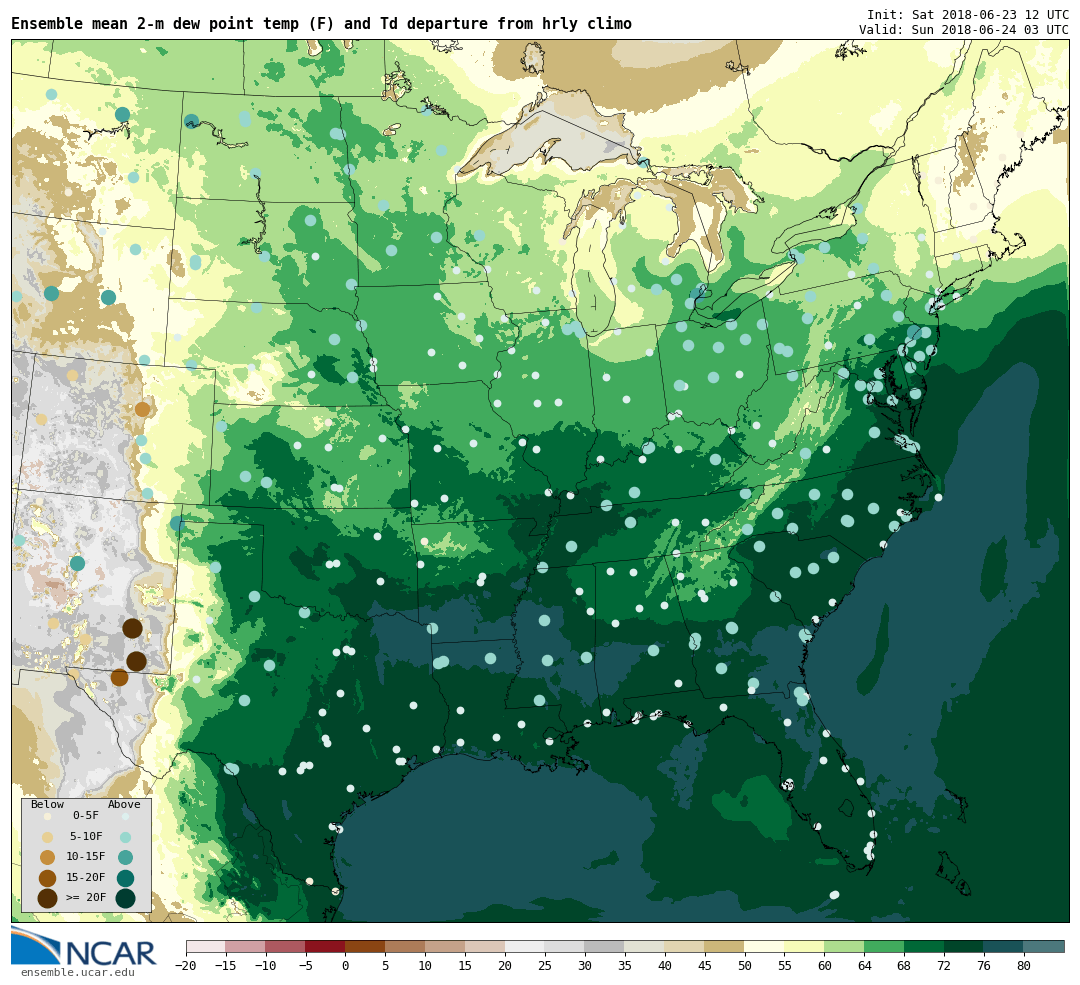Click the '10-15F' legend label
Viewport: 1080px width, 985px height.
click(86, 857)
